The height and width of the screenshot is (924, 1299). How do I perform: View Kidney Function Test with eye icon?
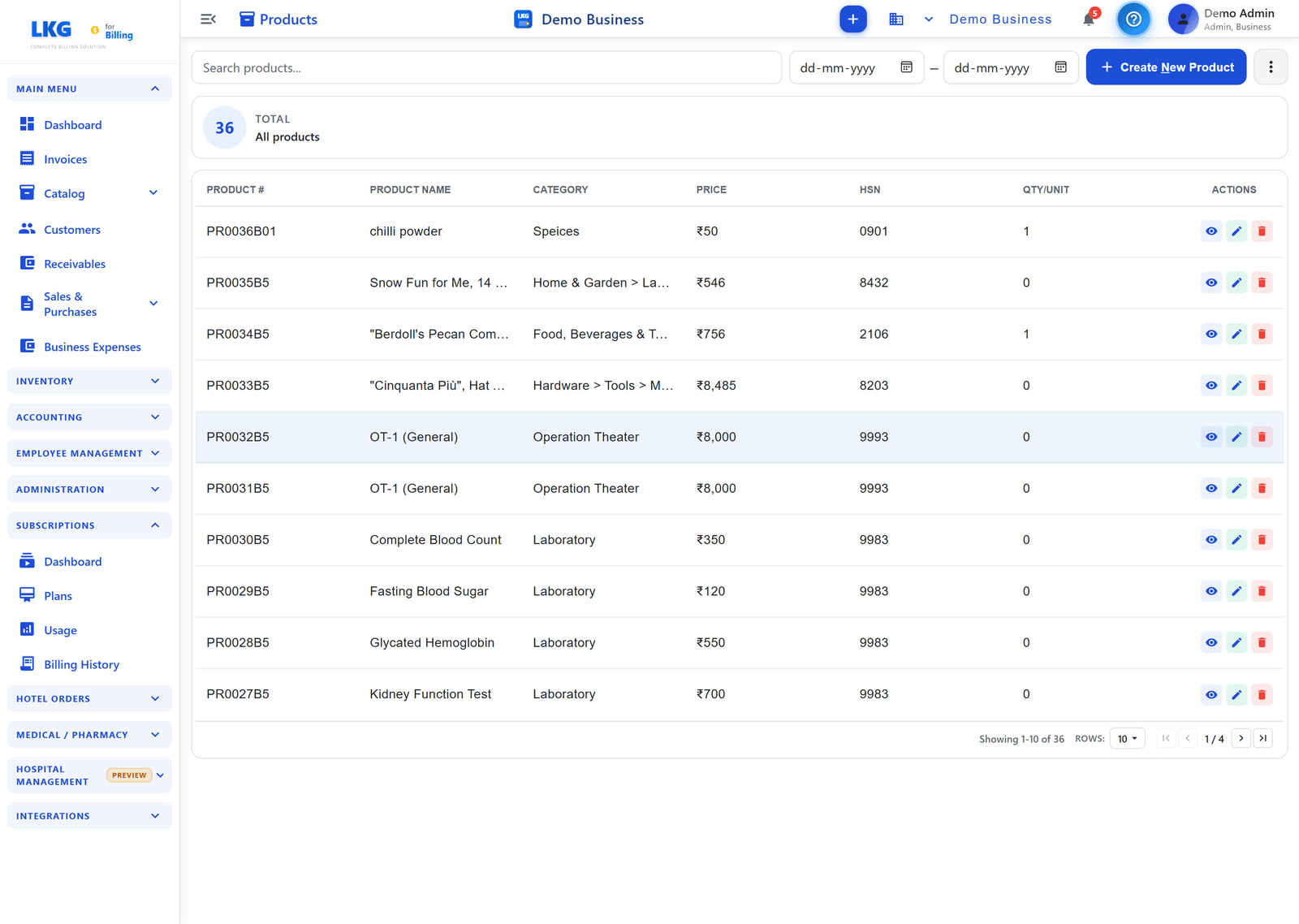1211,694
